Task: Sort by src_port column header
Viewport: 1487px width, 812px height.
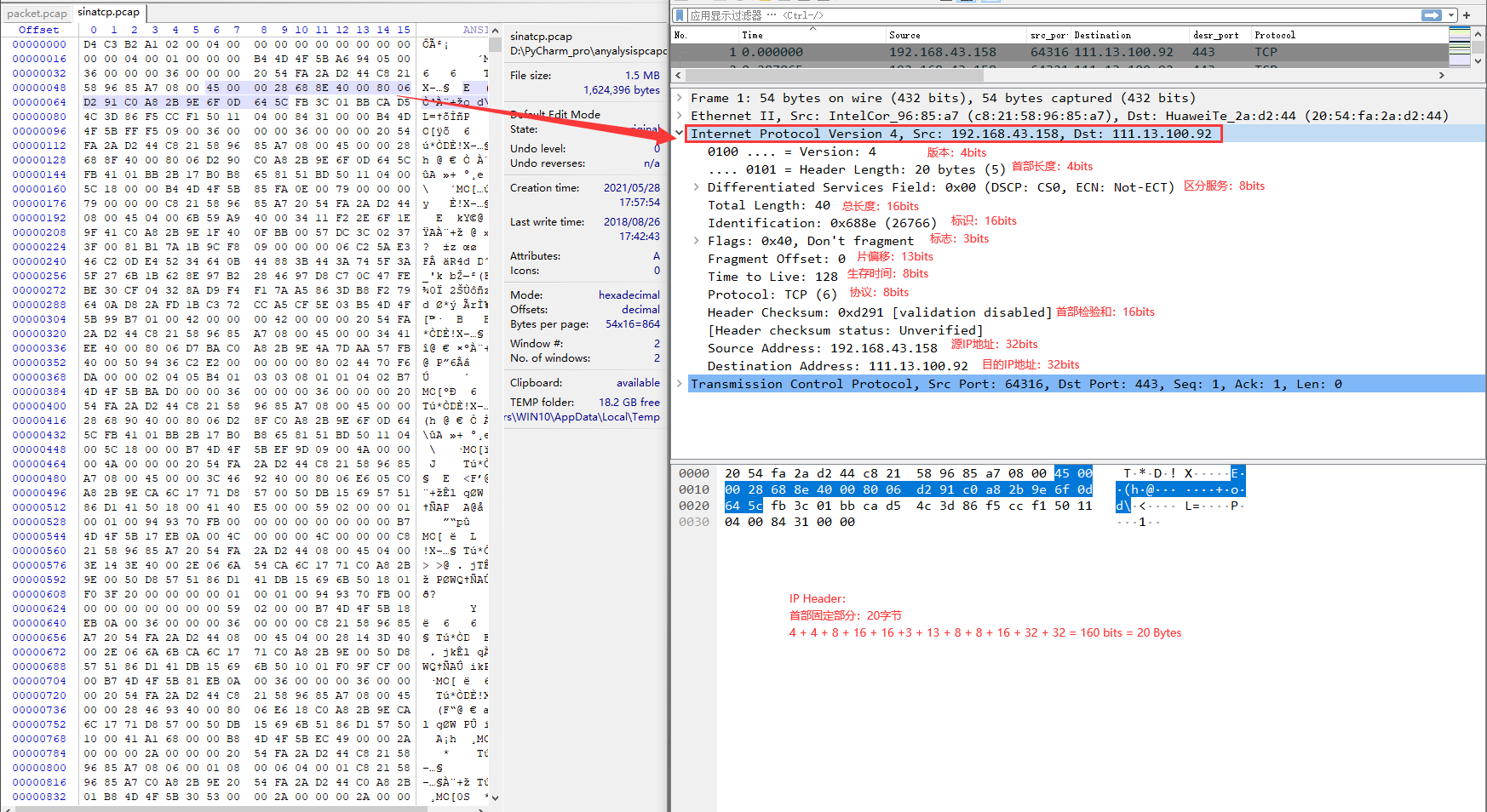Action: tap(1048, 35)
